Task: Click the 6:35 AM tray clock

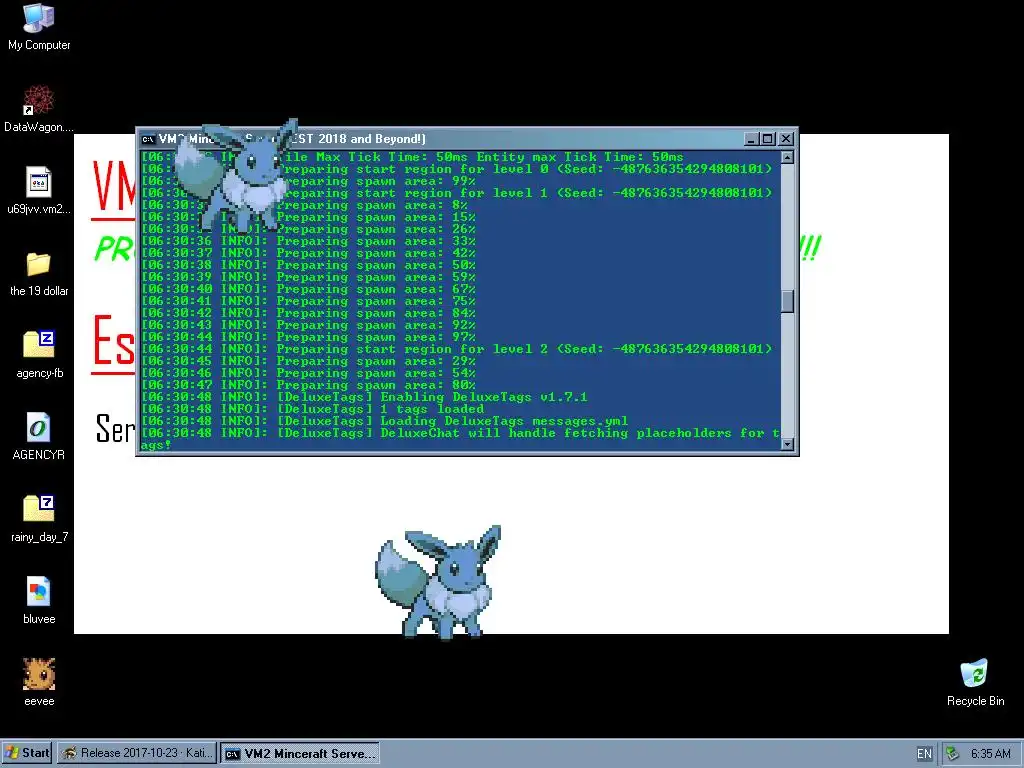Action: point(990,754)
